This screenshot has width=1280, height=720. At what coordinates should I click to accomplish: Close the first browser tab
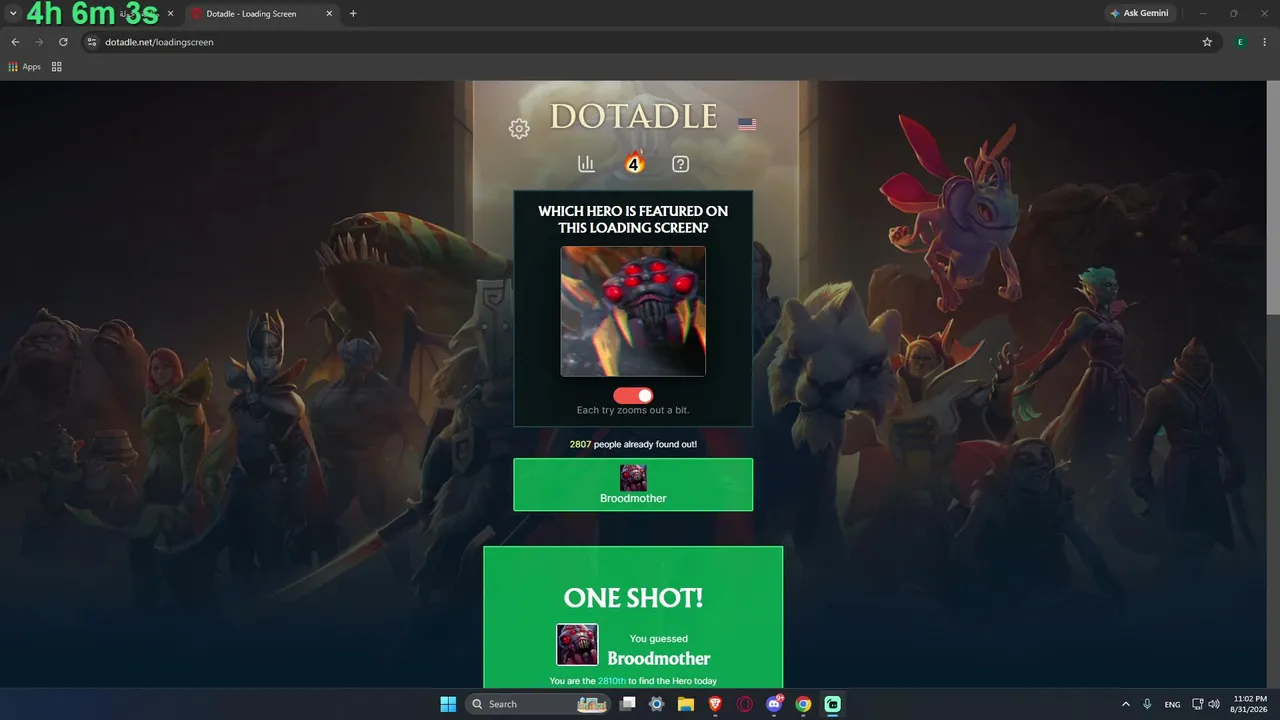click(x=170, y=14)
